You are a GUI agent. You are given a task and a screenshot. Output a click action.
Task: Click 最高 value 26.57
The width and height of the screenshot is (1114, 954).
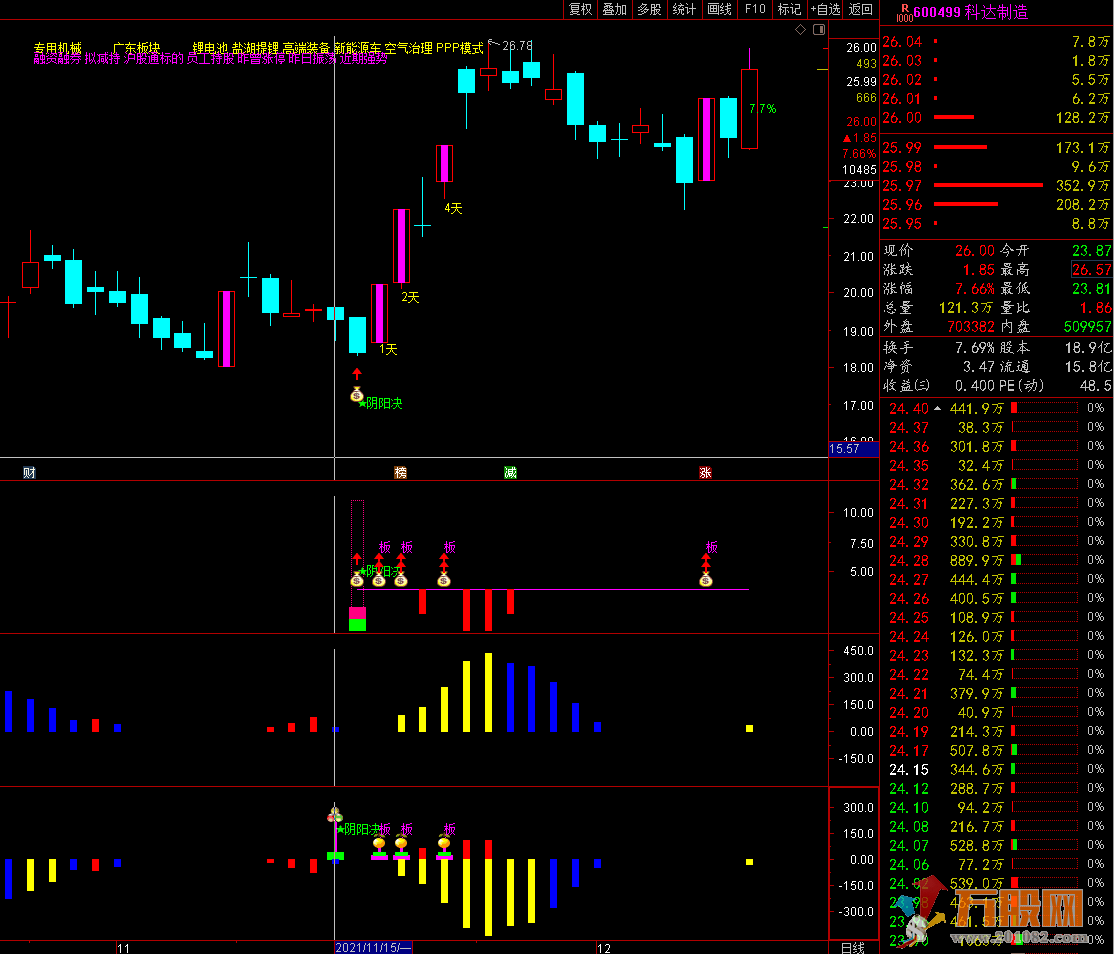pyautogui.click(x=1091, y=269)
